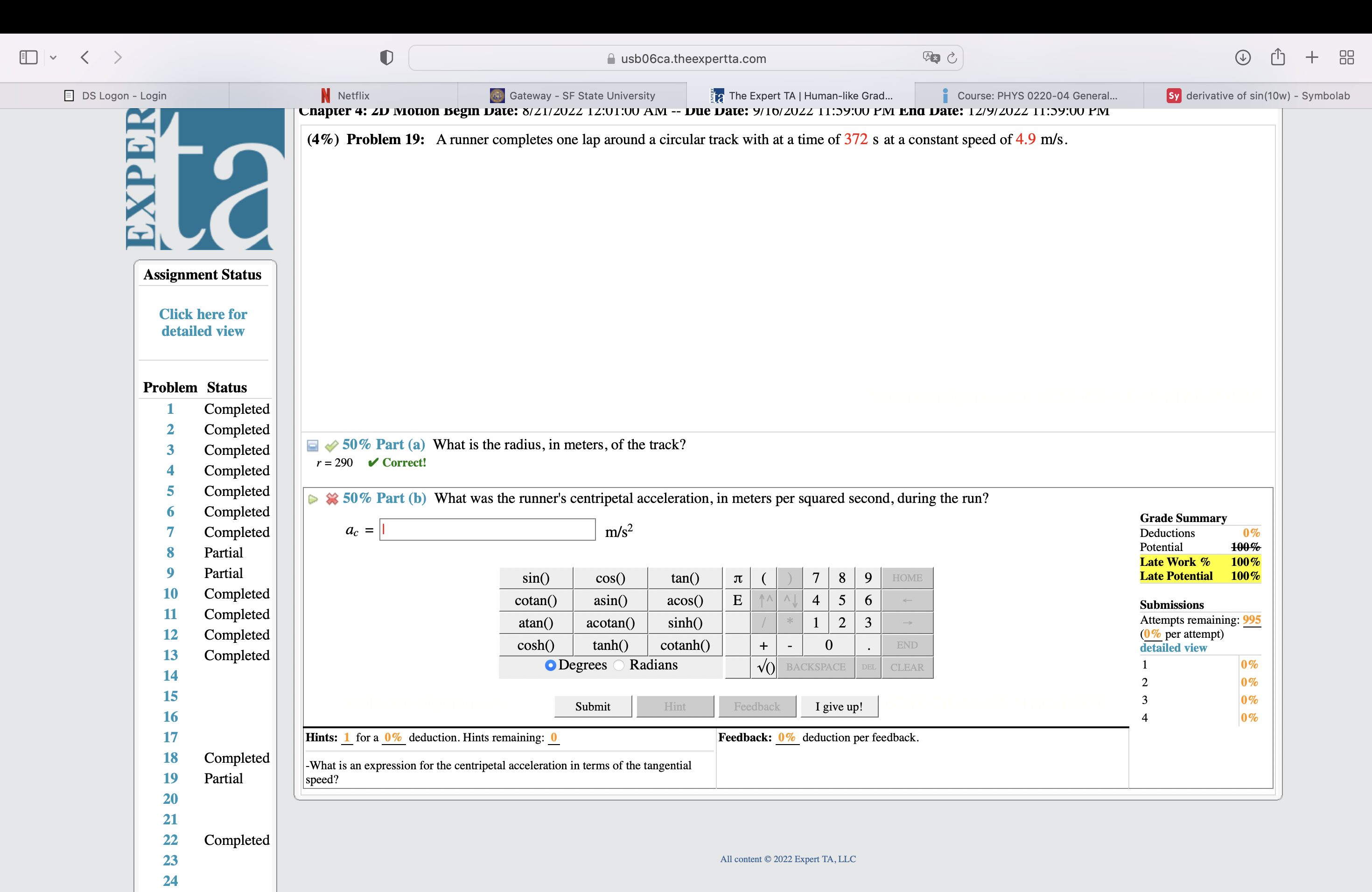Image resolution: width=1372 pixels, height=892 pixels.
Task: Click the 'Click here for detailed view' link
Action: tap(203, 323)
